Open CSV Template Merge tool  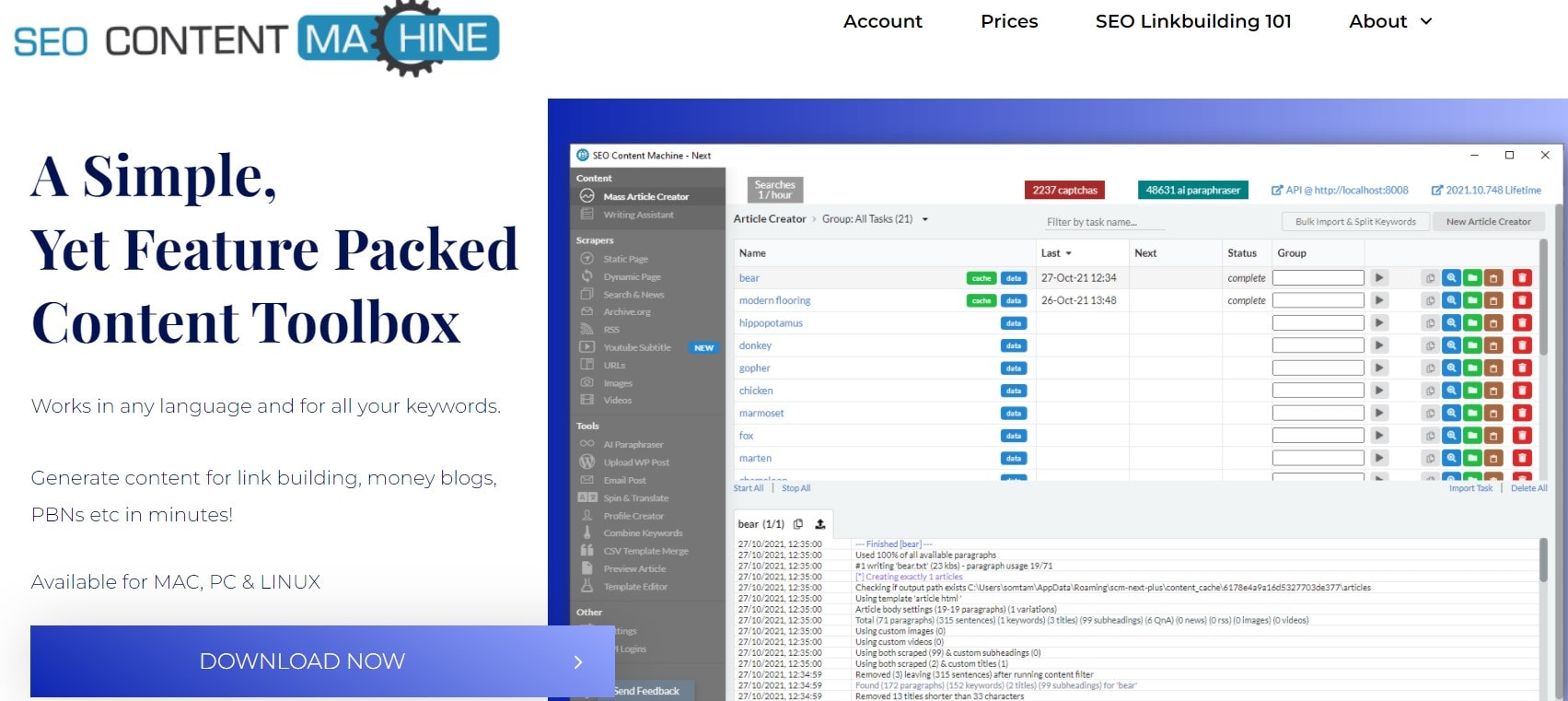tap(645, 551)
